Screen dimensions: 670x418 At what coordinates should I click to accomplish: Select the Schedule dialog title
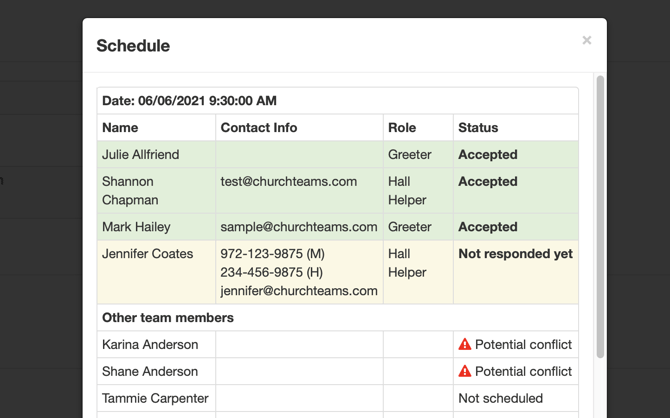[133, 46]
